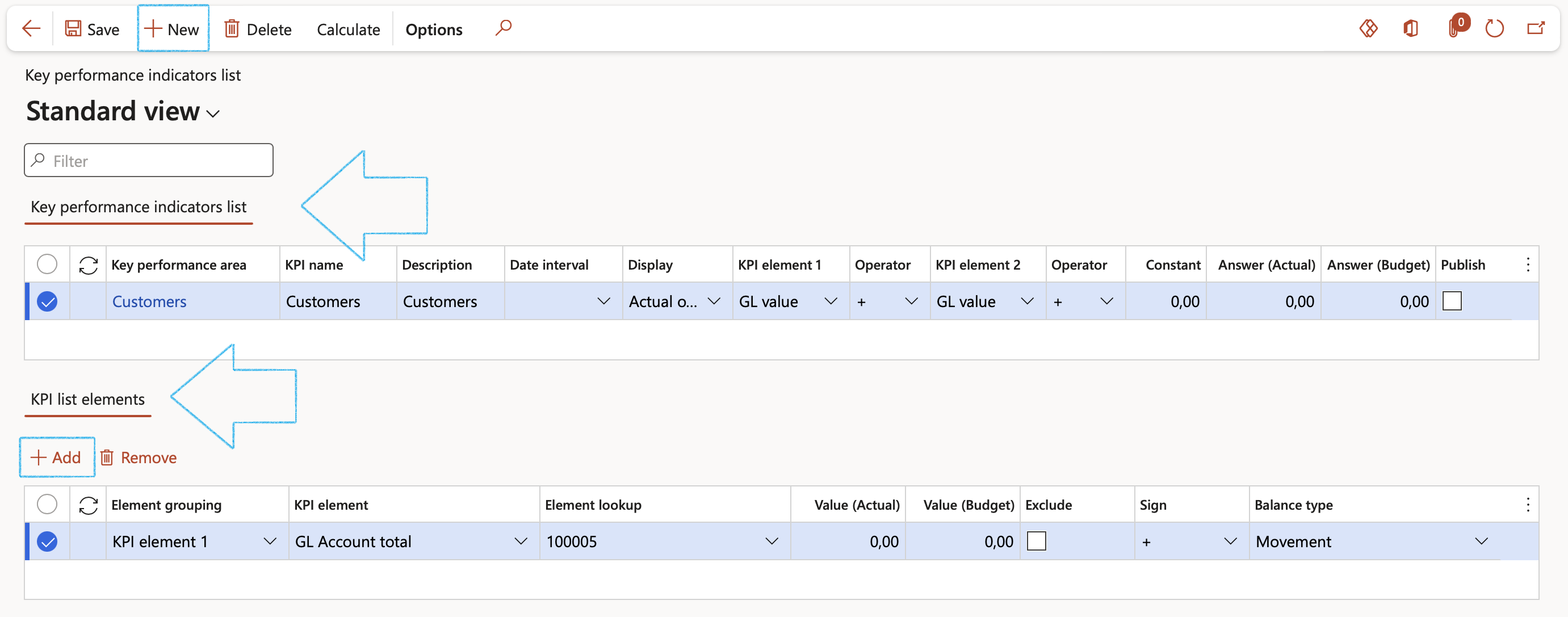
Task: Open the KPI element 2 GL value dropdown
Action: (1027, 301)
